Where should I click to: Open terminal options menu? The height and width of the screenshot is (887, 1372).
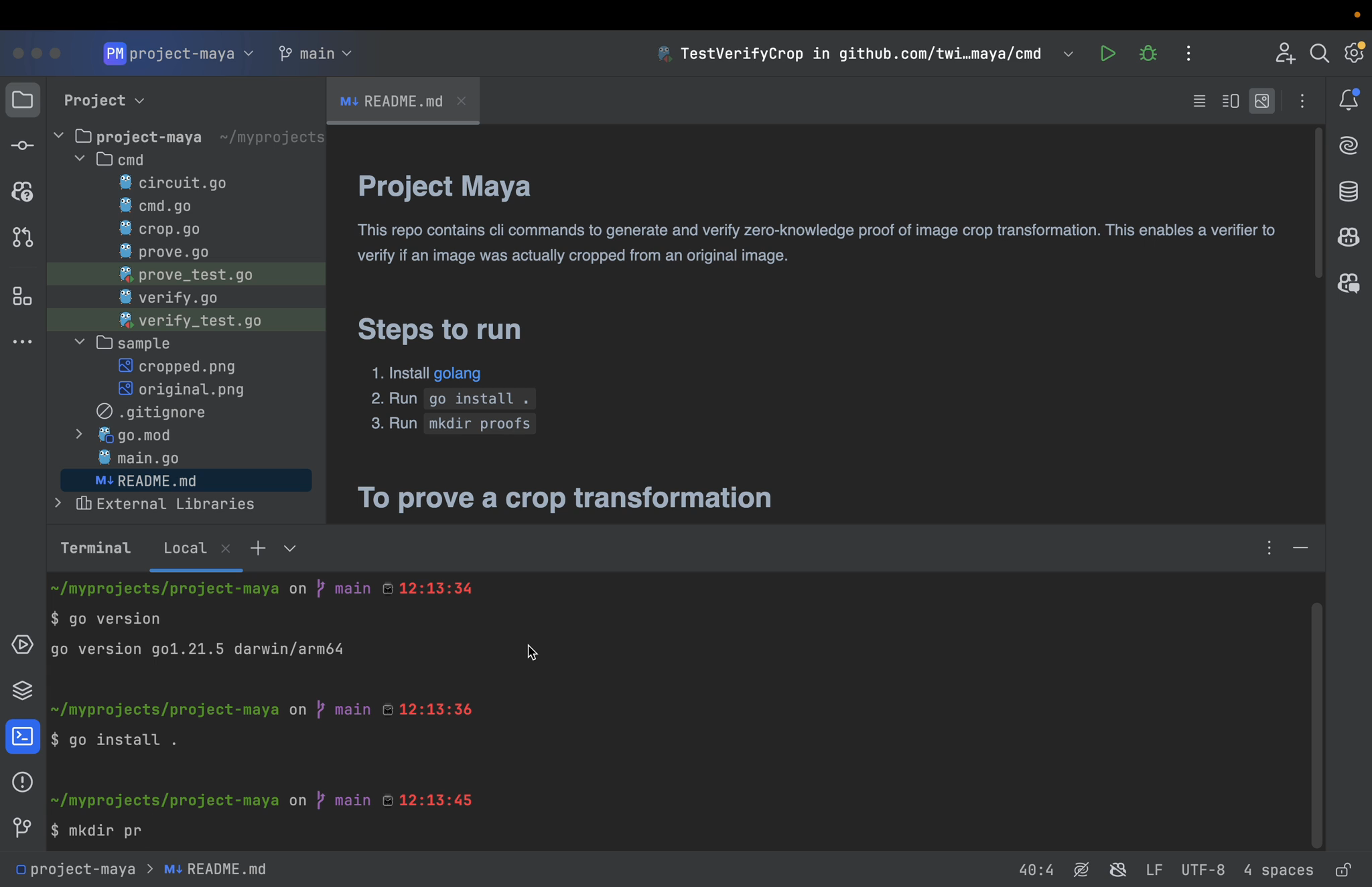[1269, 548]
